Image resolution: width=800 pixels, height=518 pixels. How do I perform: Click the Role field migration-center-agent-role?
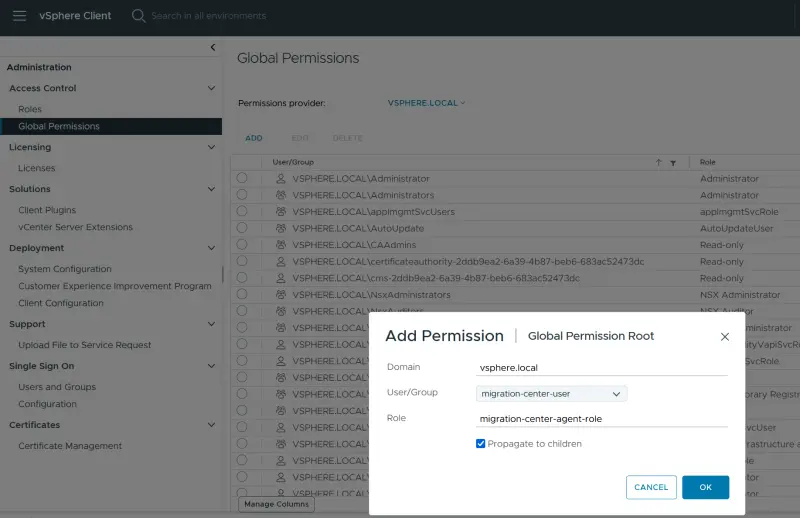(602, 418)
